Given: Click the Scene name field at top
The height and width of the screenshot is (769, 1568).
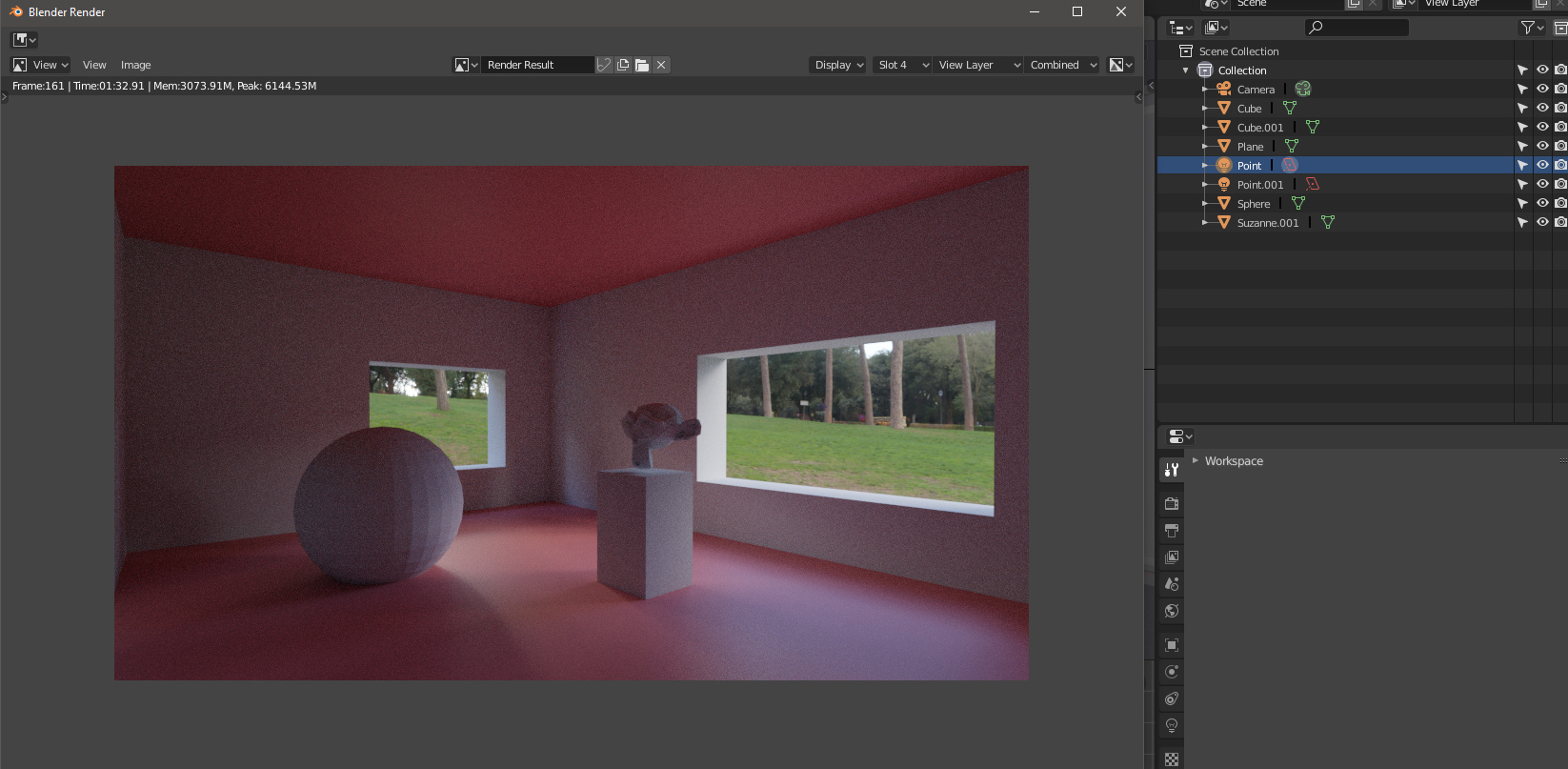Looking at the screenshot, I should coord(1288,4).
